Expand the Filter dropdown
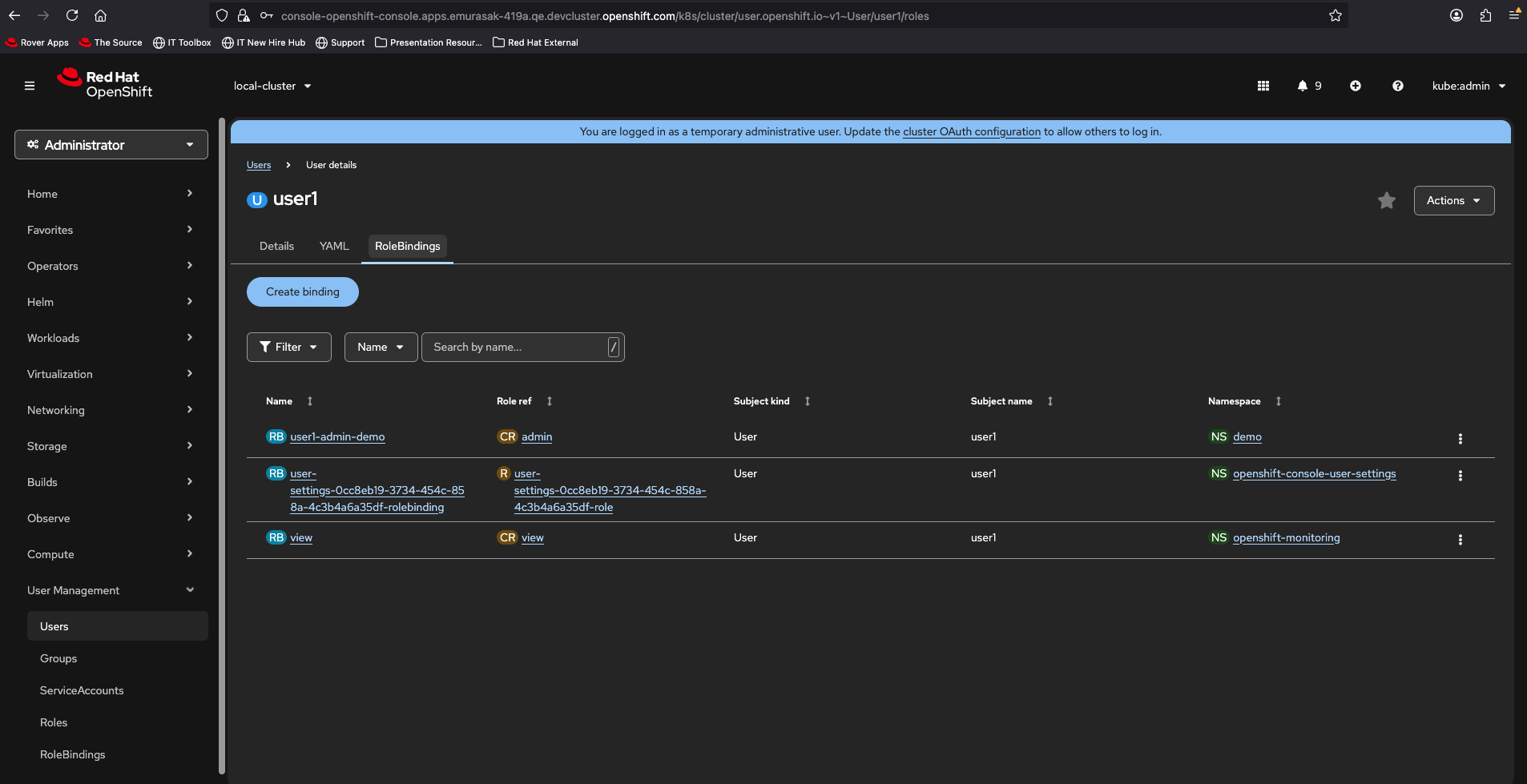 (x=288, y=347)
